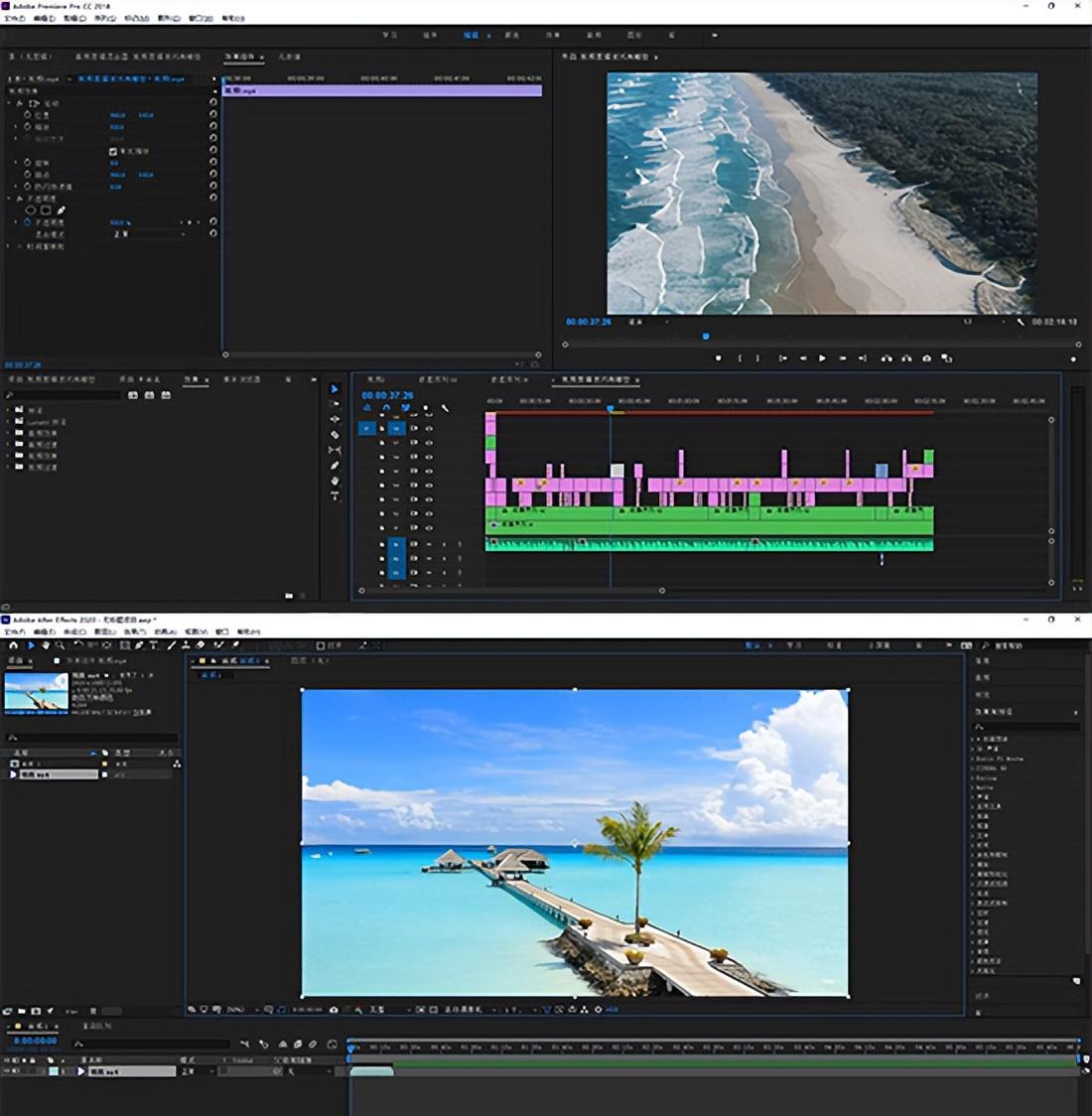Select the Razor tool in Premiere

click(335, 435)
